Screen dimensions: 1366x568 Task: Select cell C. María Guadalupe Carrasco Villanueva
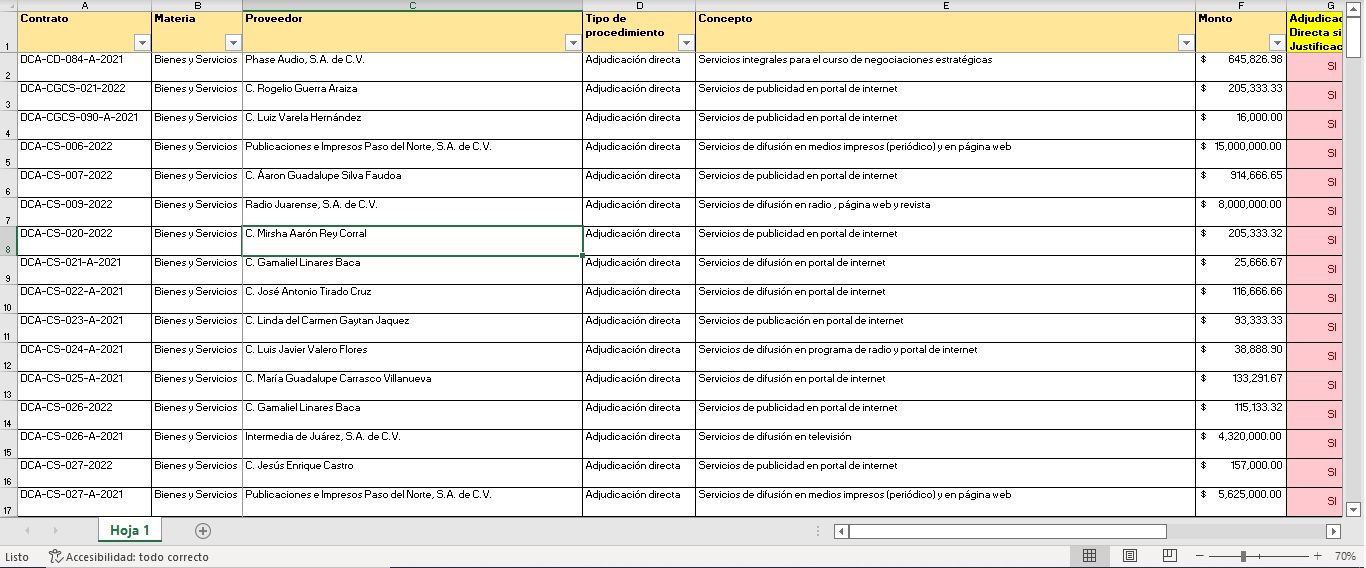point(412,386)
